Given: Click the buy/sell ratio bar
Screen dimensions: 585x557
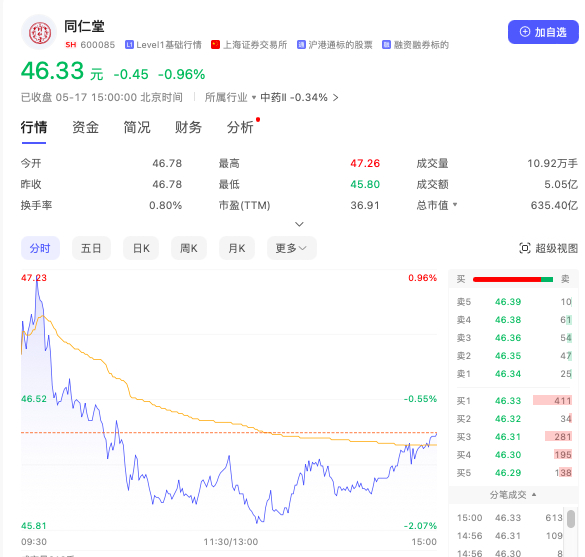Looking at the screenshot, I should (x=513, y=279).
